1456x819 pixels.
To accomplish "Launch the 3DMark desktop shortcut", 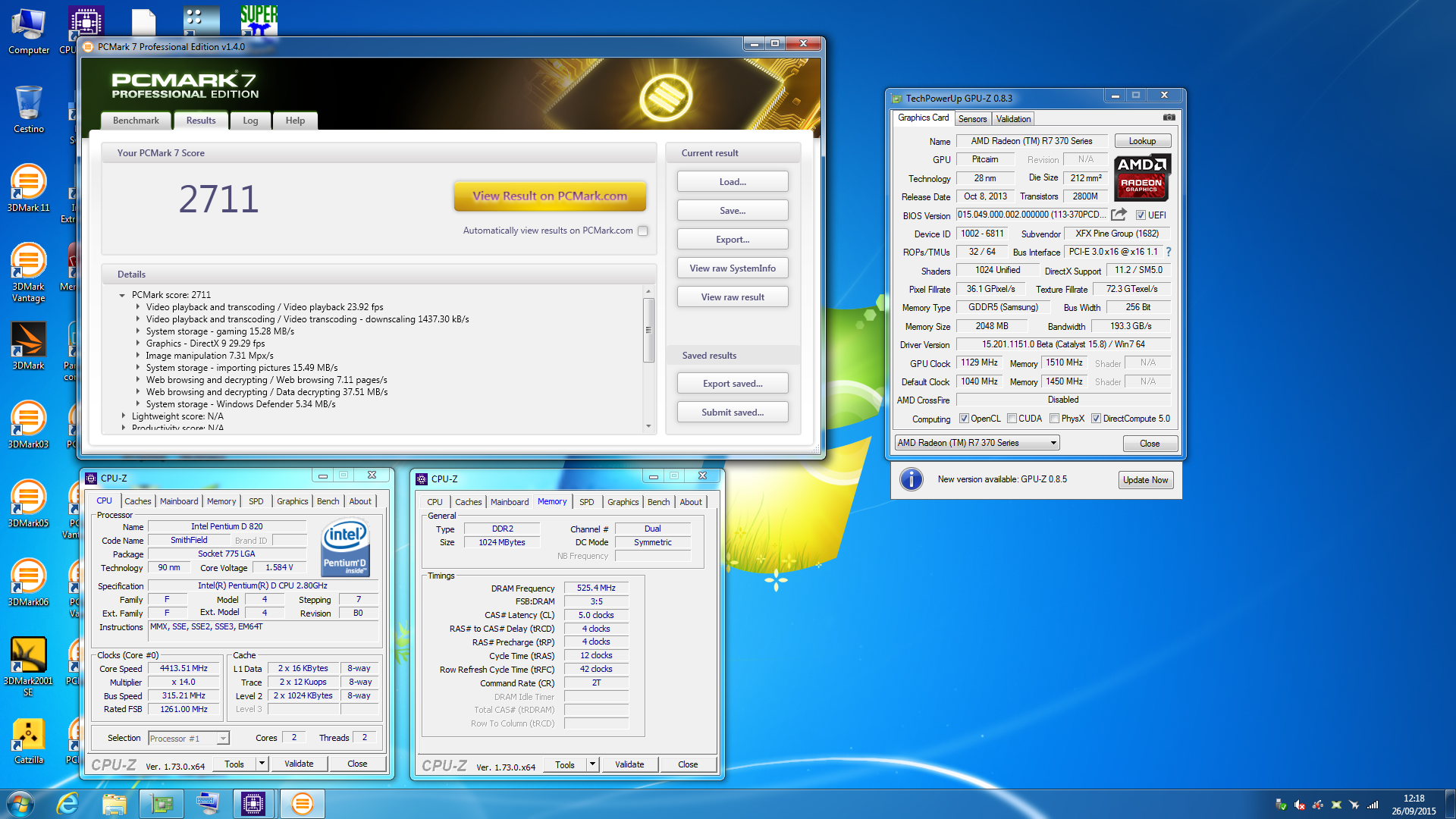I will [x=29, y=345].
